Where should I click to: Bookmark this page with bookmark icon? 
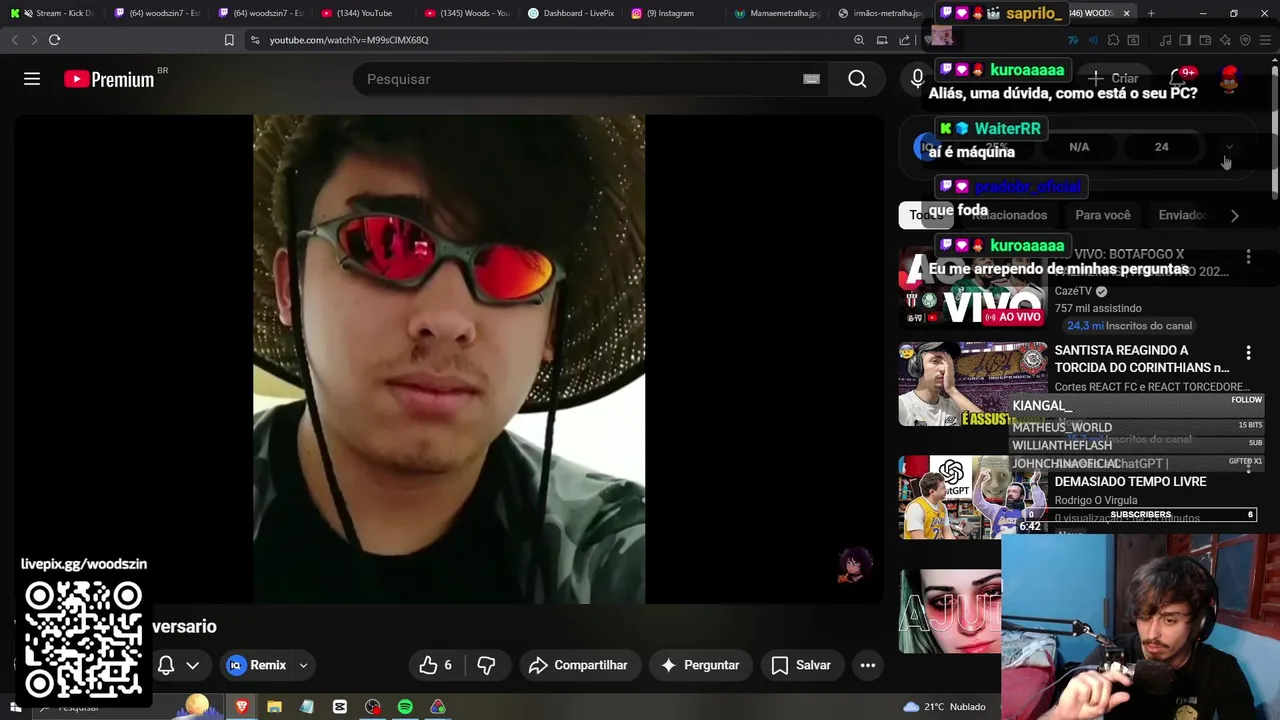[229, 40]
